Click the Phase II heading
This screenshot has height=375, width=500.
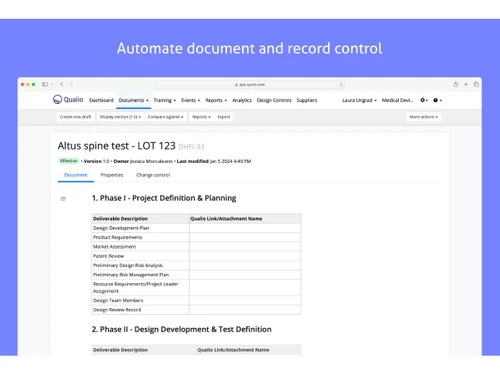pyautogui.click(x=182, y=329)
